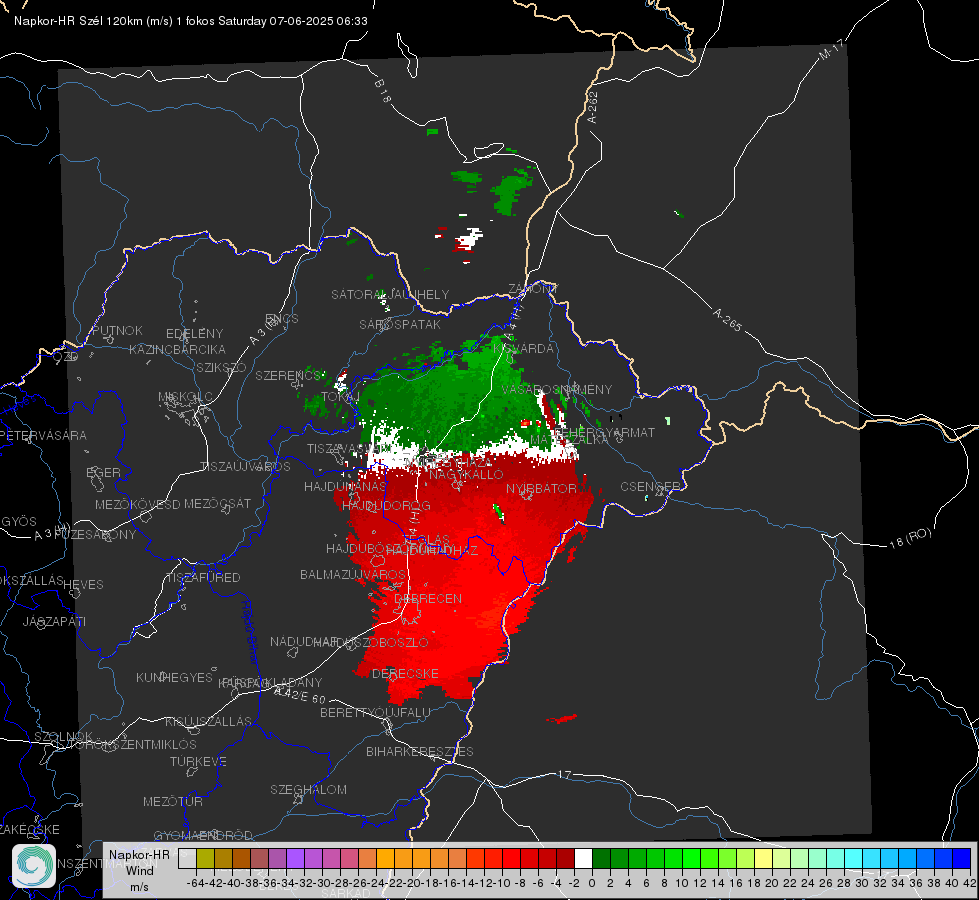Click the HAJDÚDOROG city label
This screenshot has height=900, width=979.
(386, 505)
